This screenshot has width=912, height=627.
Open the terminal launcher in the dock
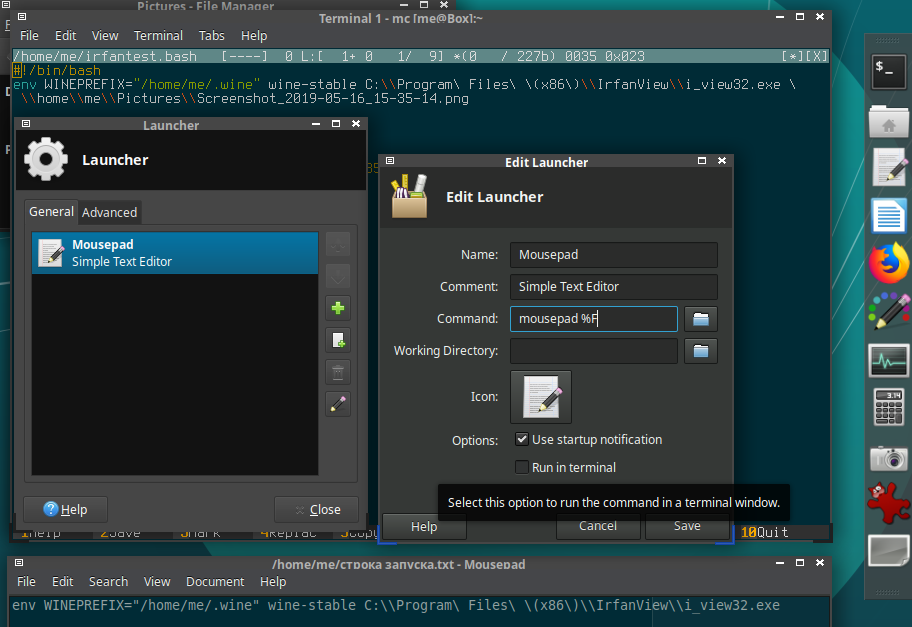coord(888,72)
